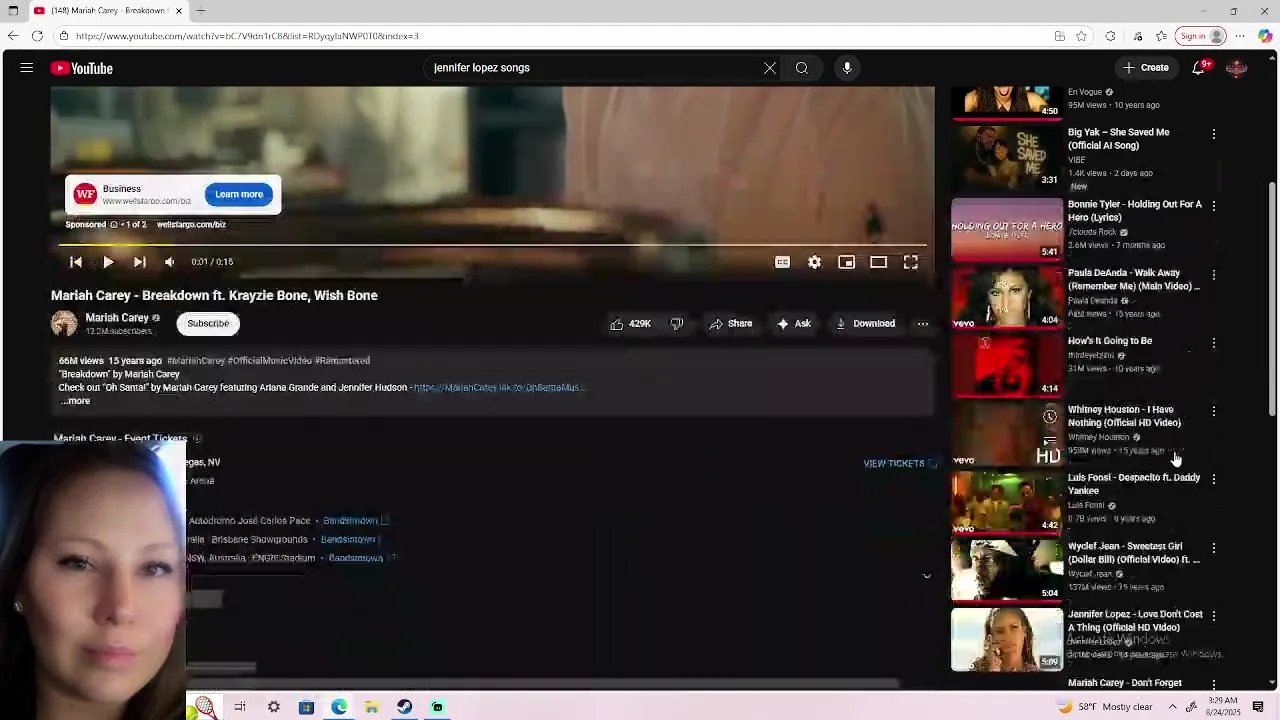The image size is (1280, 720).
Task: Click the browser address bar URL
Action: (x=247, y=36)
